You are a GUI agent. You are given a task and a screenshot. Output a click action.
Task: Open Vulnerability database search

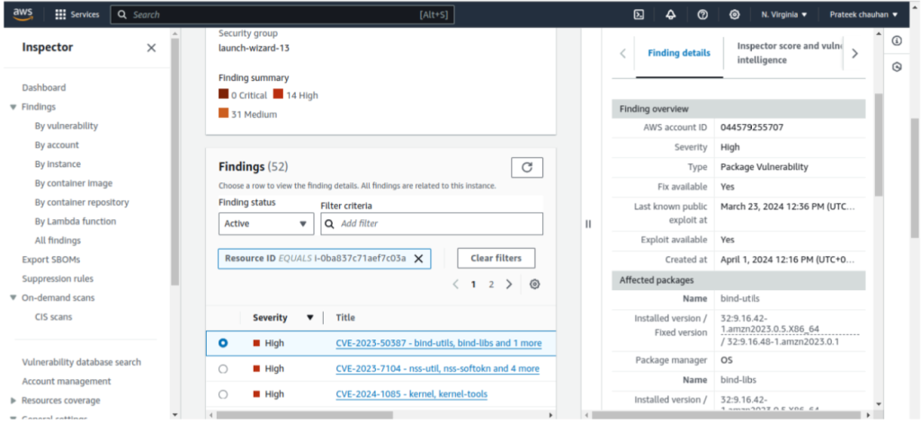tap(82, 362)
